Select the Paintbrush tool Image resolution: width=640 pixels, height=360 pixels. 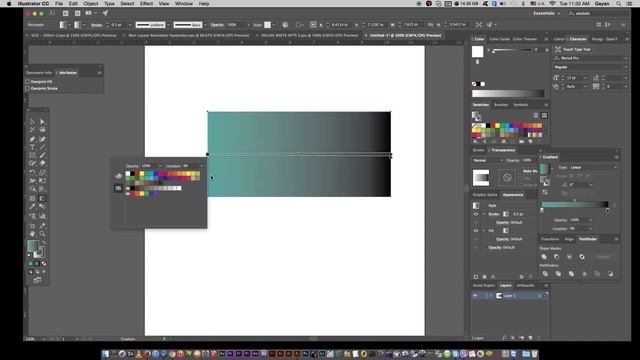(x=42, y=156)
